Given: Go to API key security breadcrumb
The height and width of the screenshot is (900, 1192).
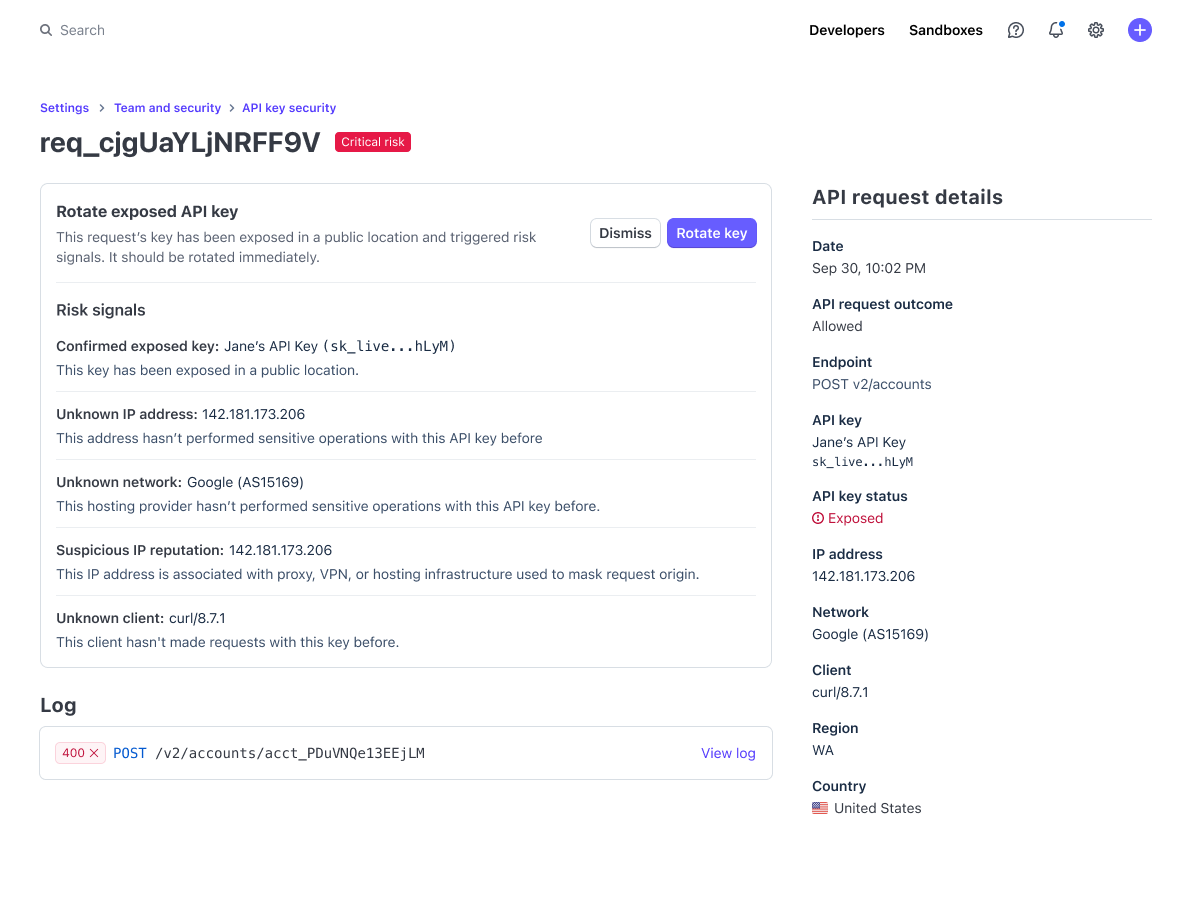Looking at the screenshot, I should [289, 108].
